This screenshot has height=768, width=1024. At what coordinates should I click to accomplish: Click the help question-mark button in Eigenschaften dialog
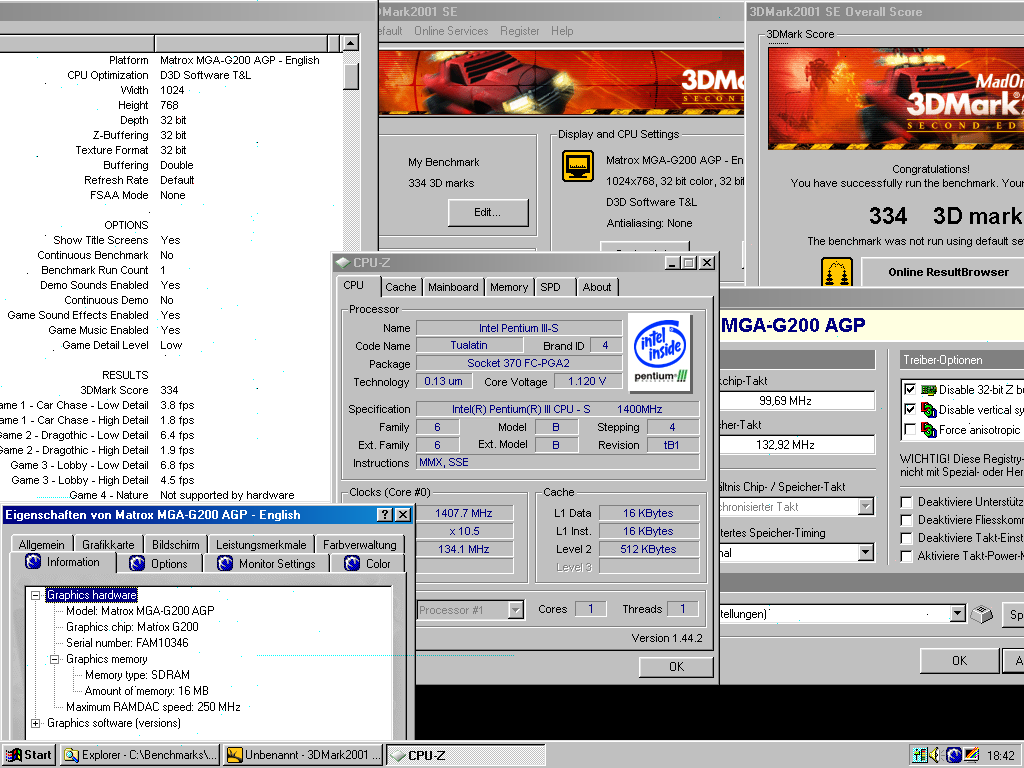point(385,515)
